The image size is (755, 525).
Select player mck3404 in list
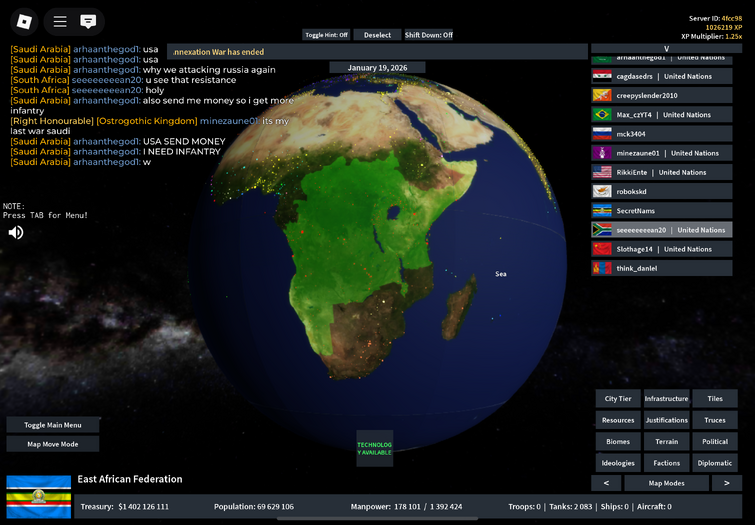pos(662,134)
